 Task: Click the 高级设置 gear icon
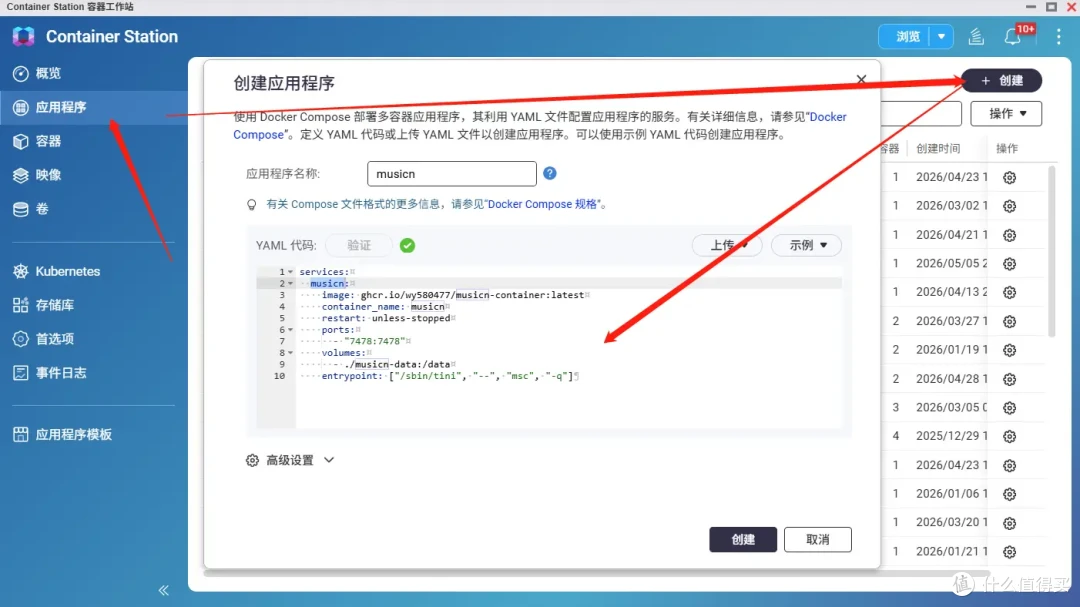point(252,460)
